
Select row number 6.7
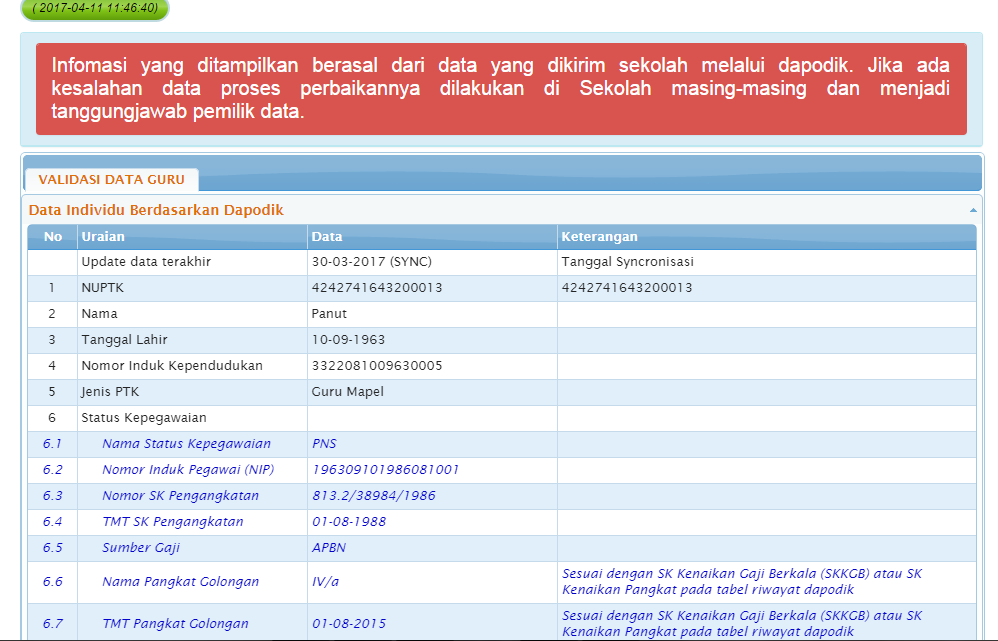point(52,624)
